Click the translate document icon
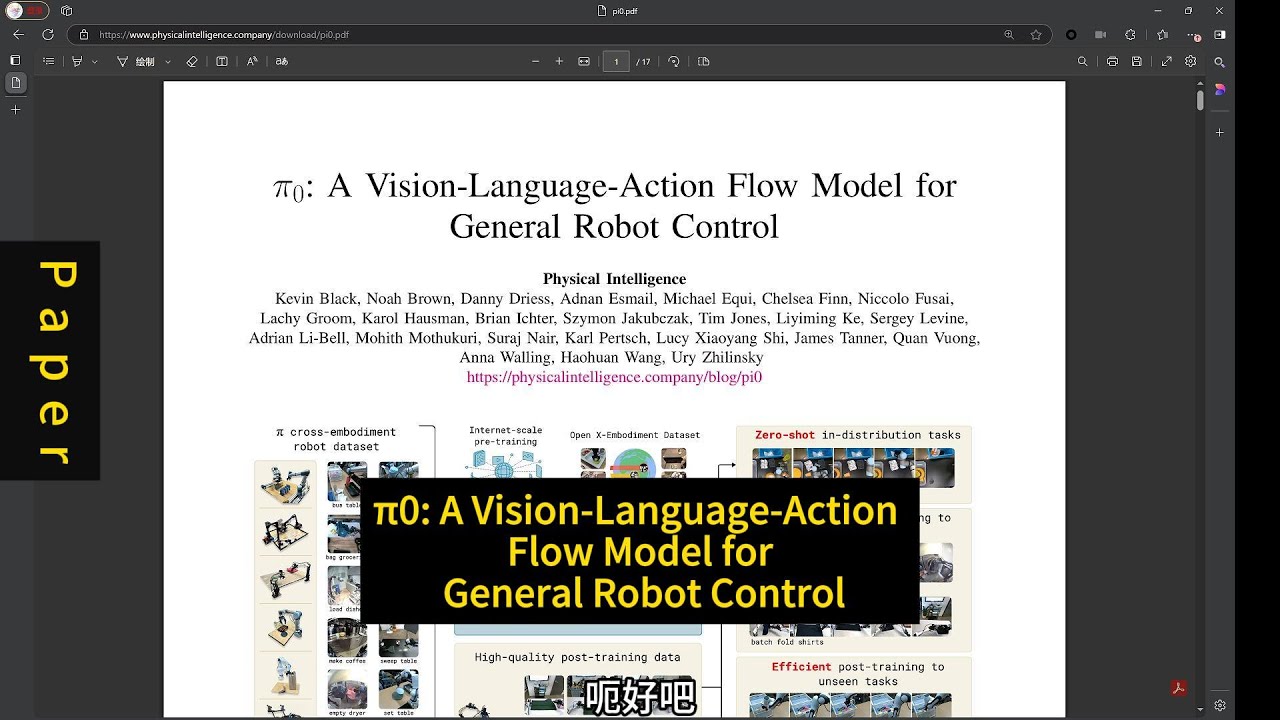This screenshot has height=720, width=1280. (282, 61)
